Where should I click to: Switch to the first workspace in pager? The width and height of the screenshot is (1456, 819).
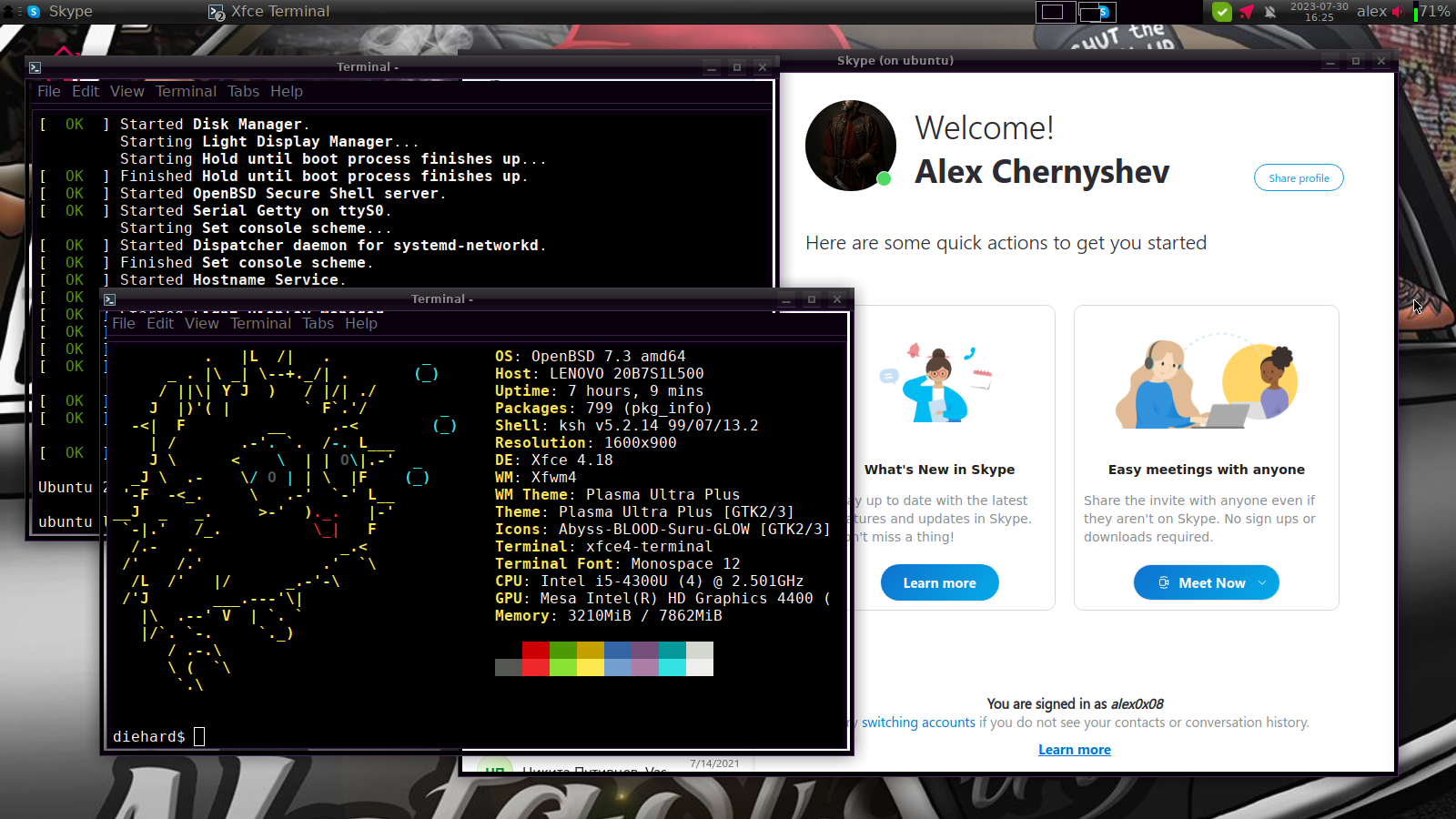tap(1054, 12)
